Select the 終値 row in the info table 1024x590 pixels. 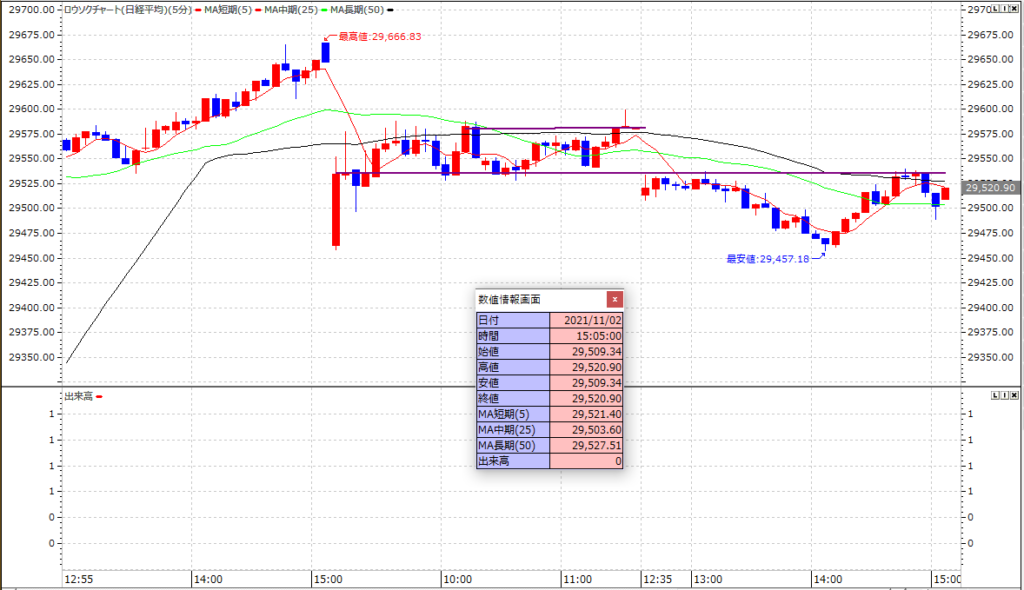(x=549, y=398)
